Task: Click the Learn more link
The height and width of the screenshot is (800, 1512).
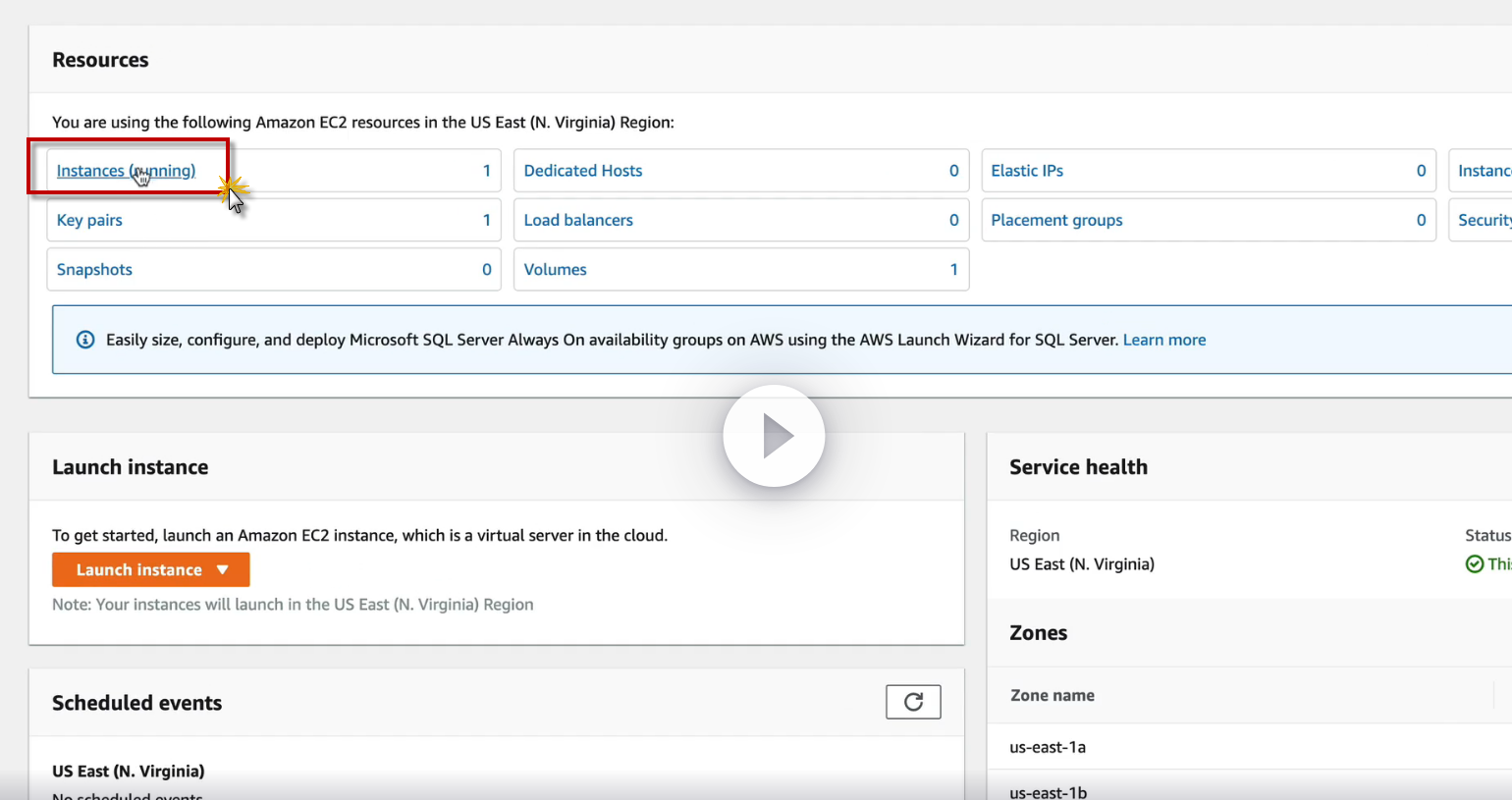Action: coord(1163,340)
